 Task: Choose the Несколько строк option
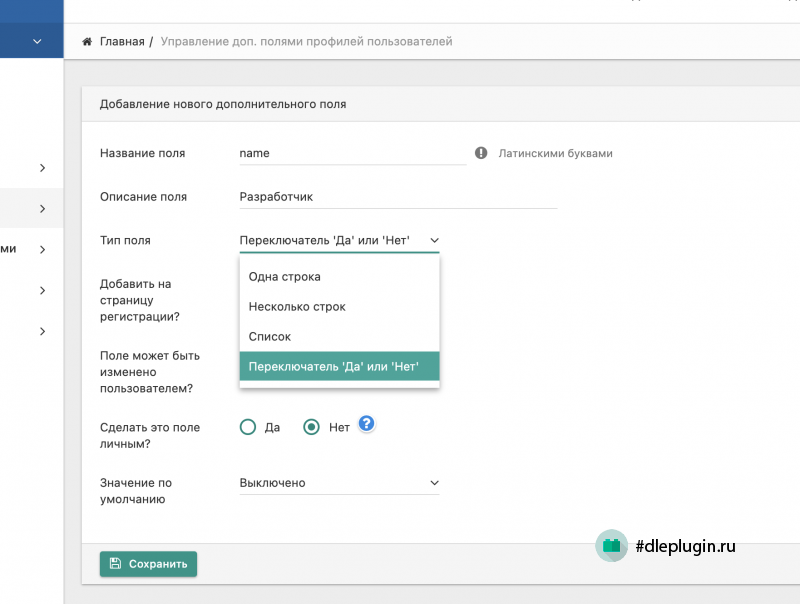[x=339, y=307]
